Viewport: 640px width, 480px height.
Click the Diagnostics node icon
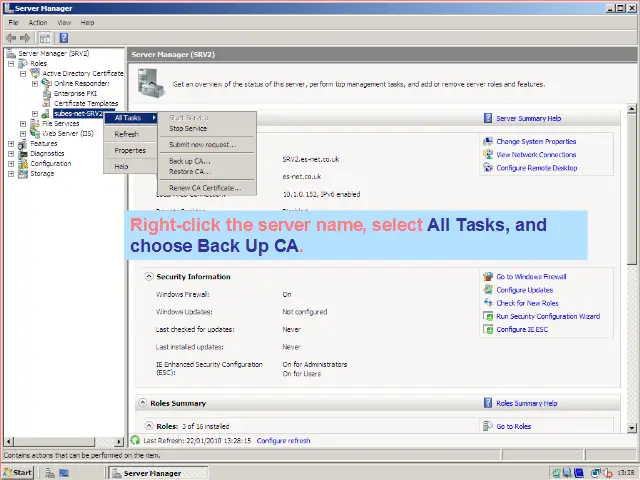[x=23, y=153]
